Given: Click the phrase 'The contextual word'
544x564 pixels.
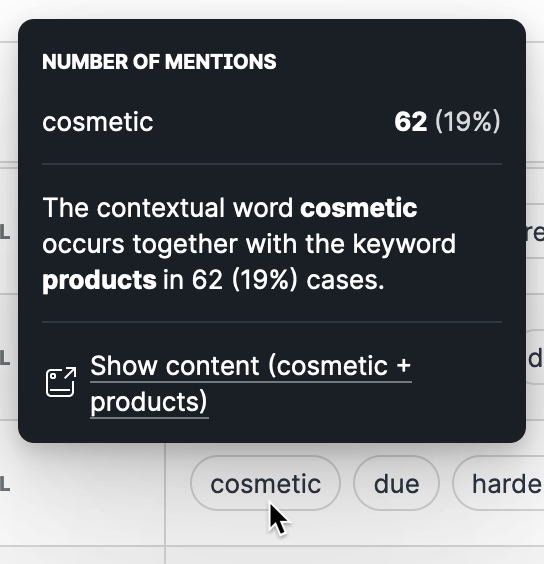Looking at the screenshot, I should pos(168,208).
